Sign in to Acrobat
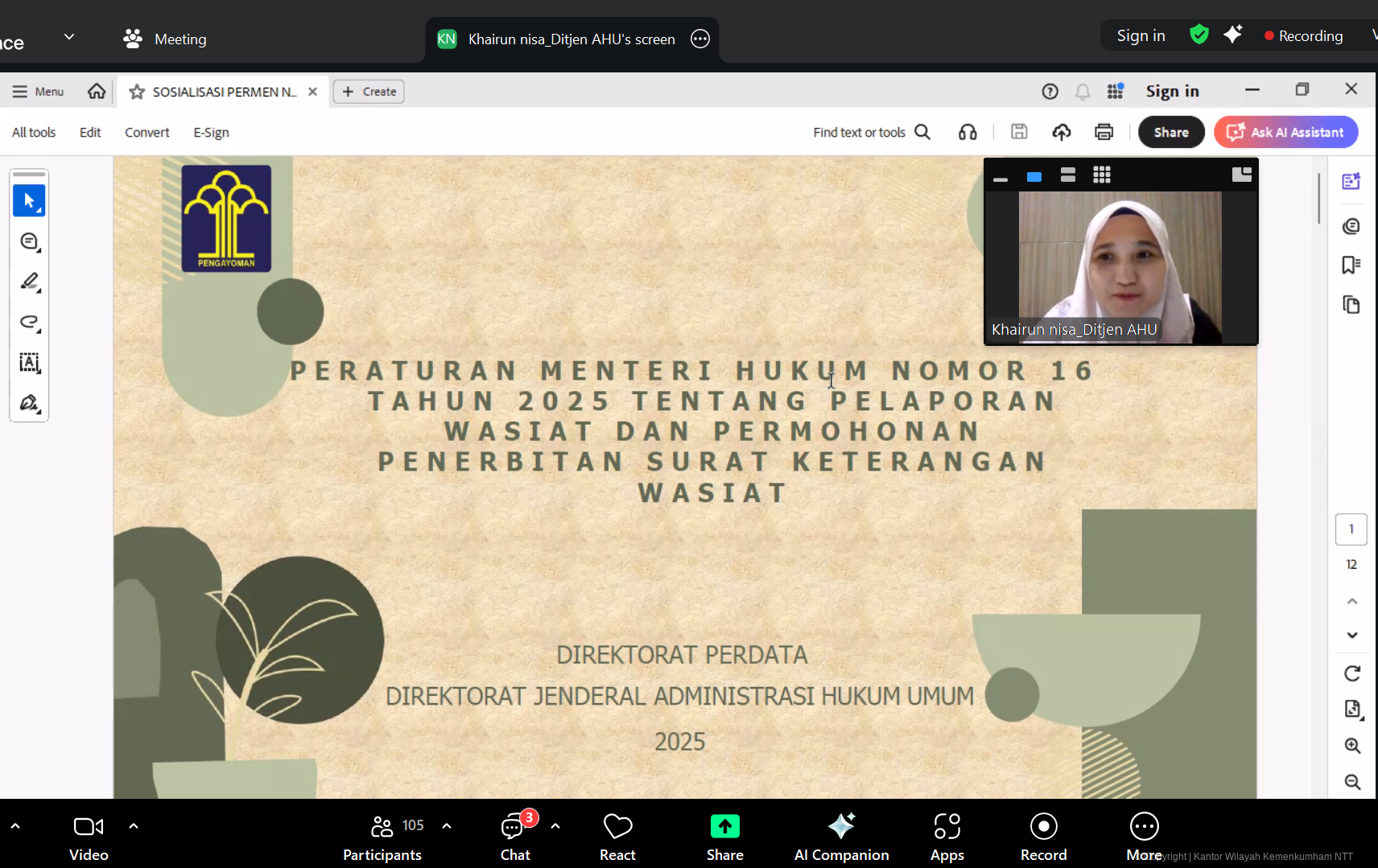 [1171, 90]
